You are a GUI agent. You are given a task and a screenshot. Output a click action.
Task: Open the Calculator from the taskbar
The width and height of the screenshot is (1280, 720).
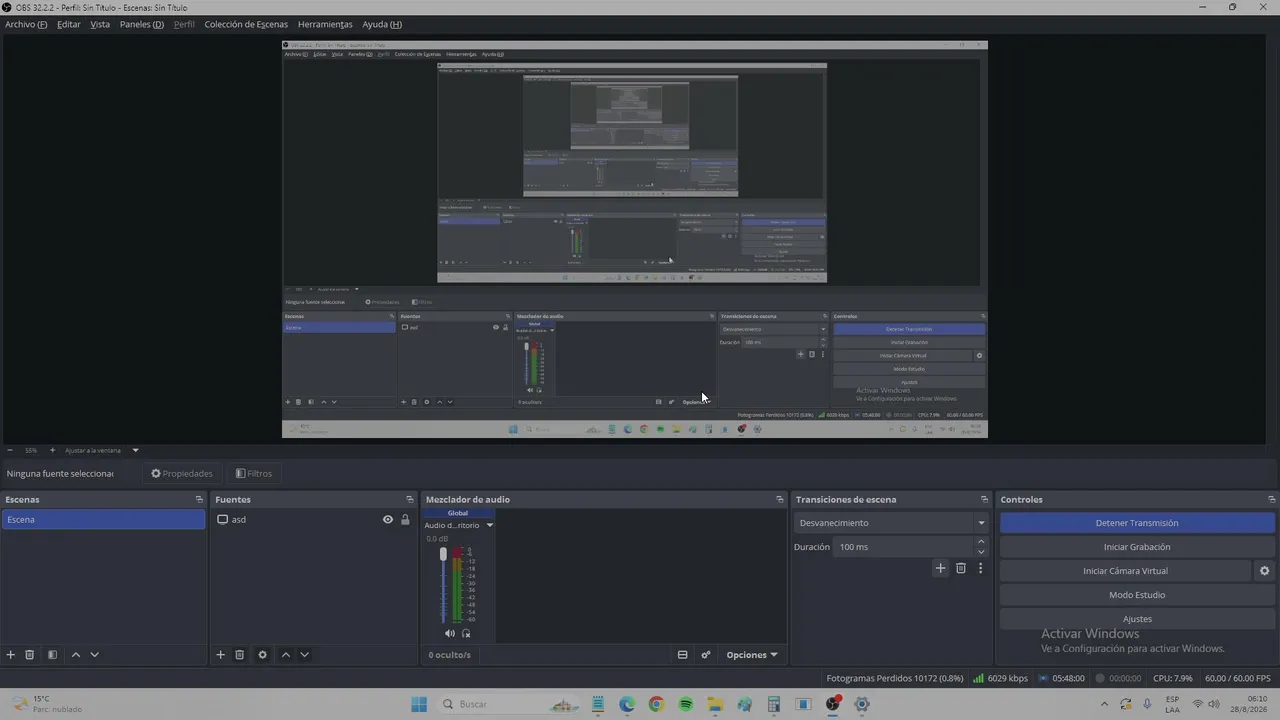pyautogui.click(x=774, y=704)
